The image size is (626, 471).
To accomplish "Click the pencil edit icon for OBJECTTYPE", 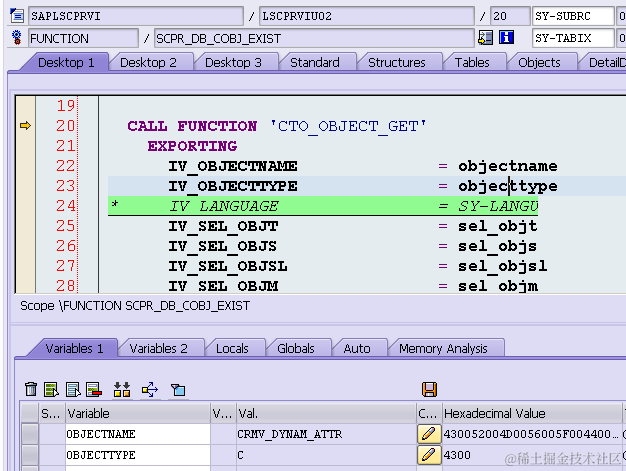I will (429, 455).
